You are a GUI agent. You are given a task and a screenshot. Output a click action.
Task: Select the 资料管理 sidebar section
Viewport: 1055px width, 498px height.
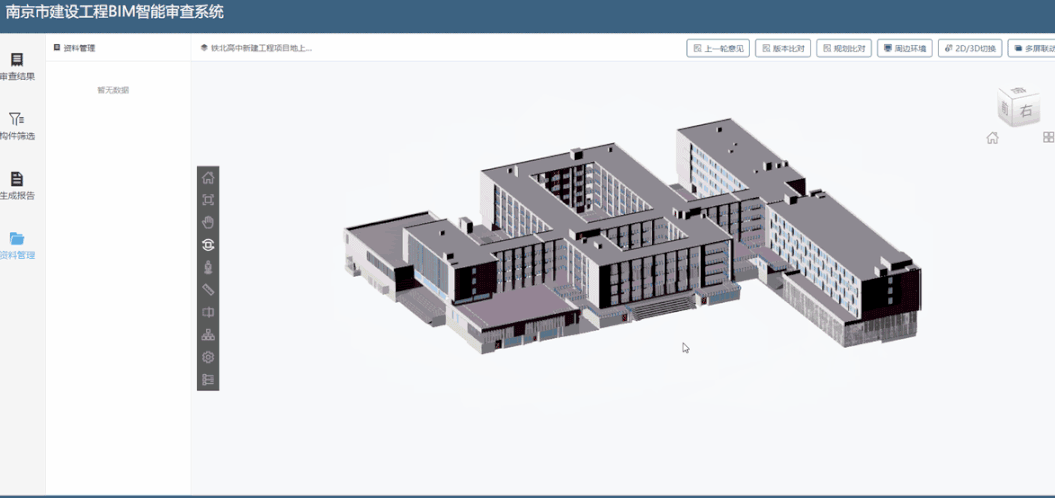[x=17, y=246]
